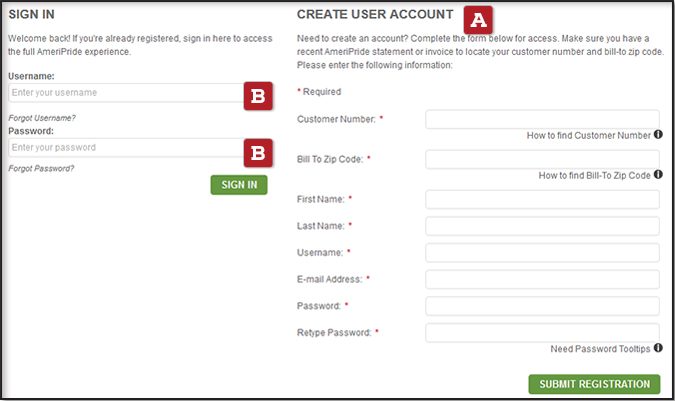The width and height of the screenshot is (675, 401).
Task: Click the Bill-To Zip Code info icon
Action: click(658, 174)
